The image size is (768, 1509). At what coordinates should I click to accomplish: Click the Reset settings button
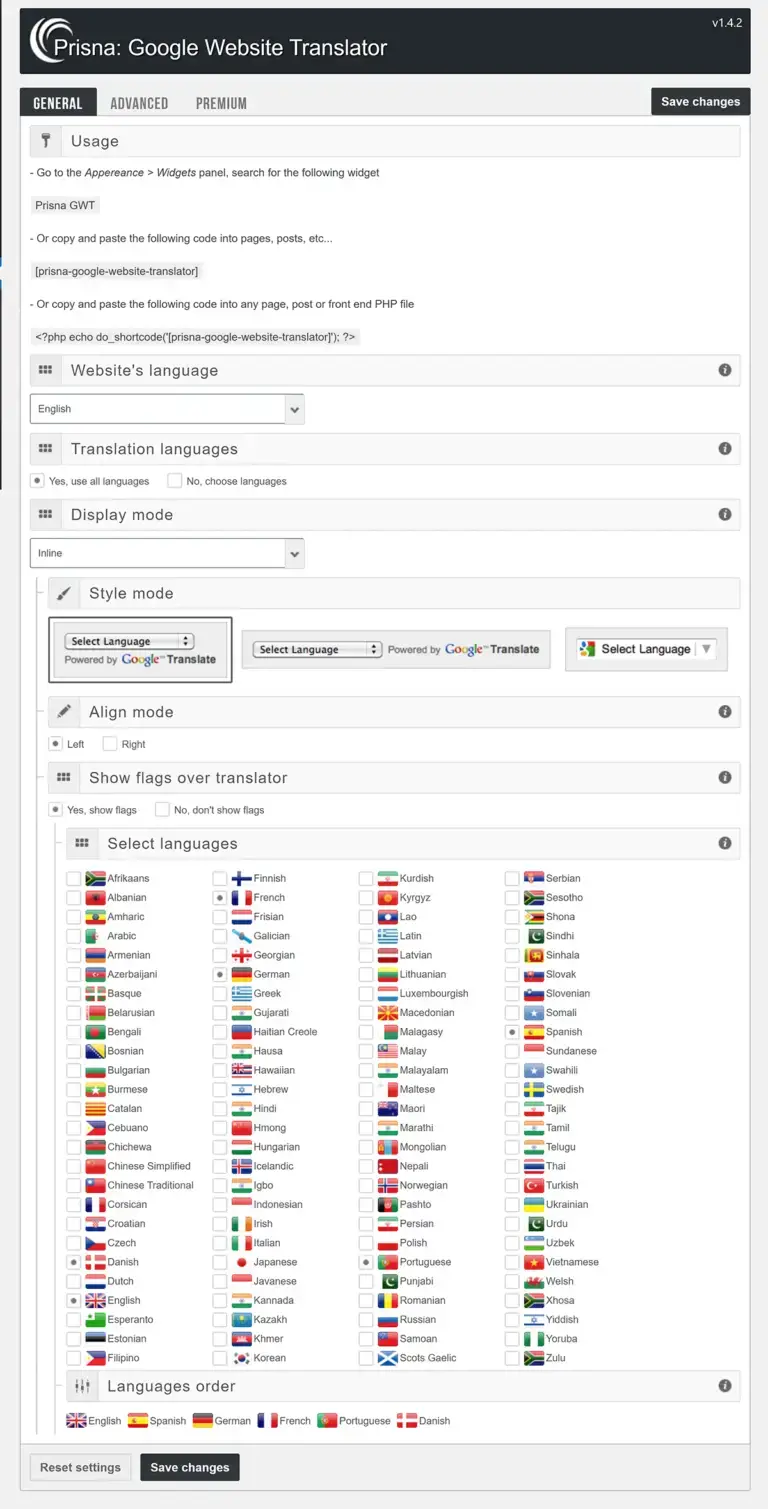[x=80, y=1467]
